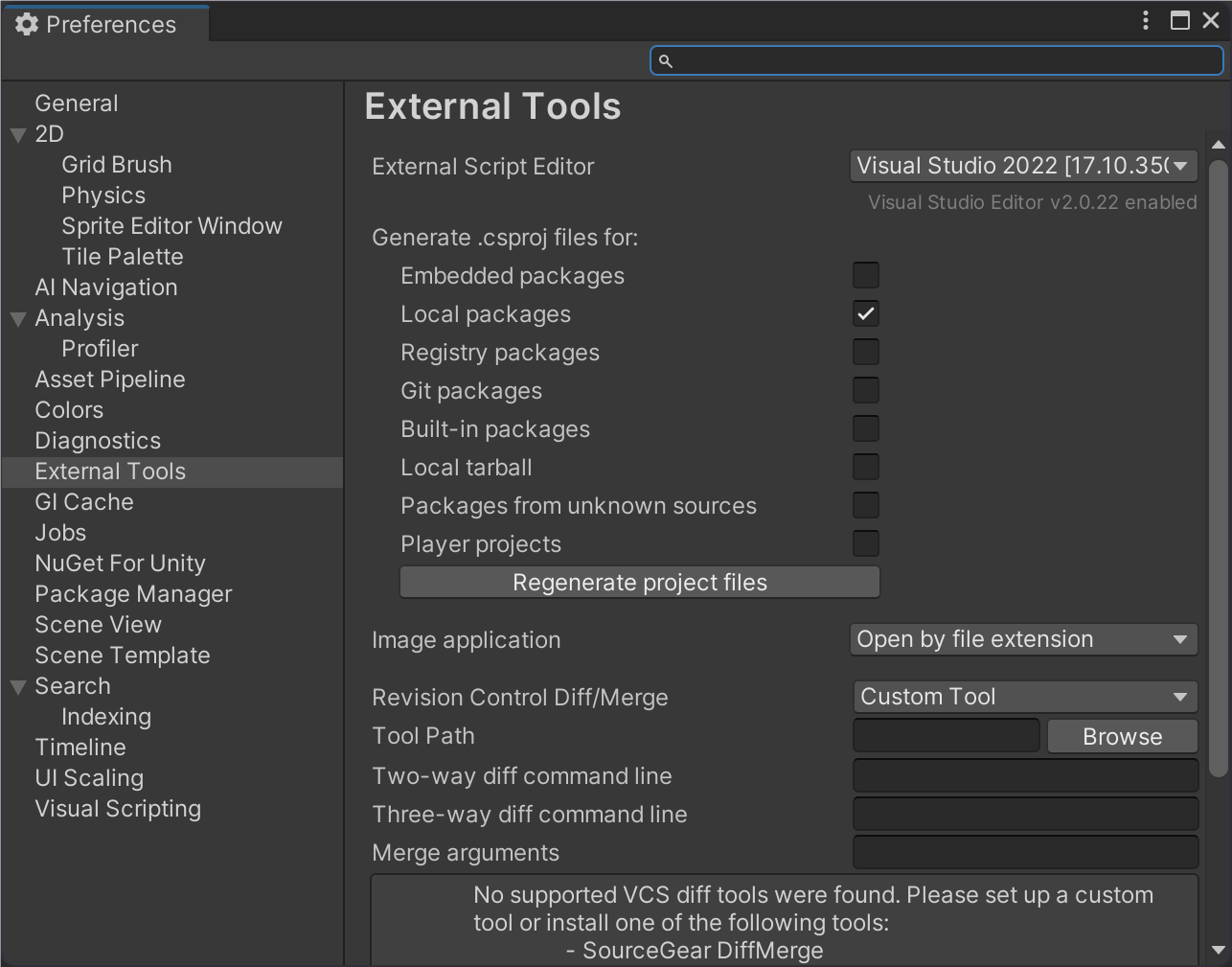Click the Two-way diff command line field

click(1025, 775)
